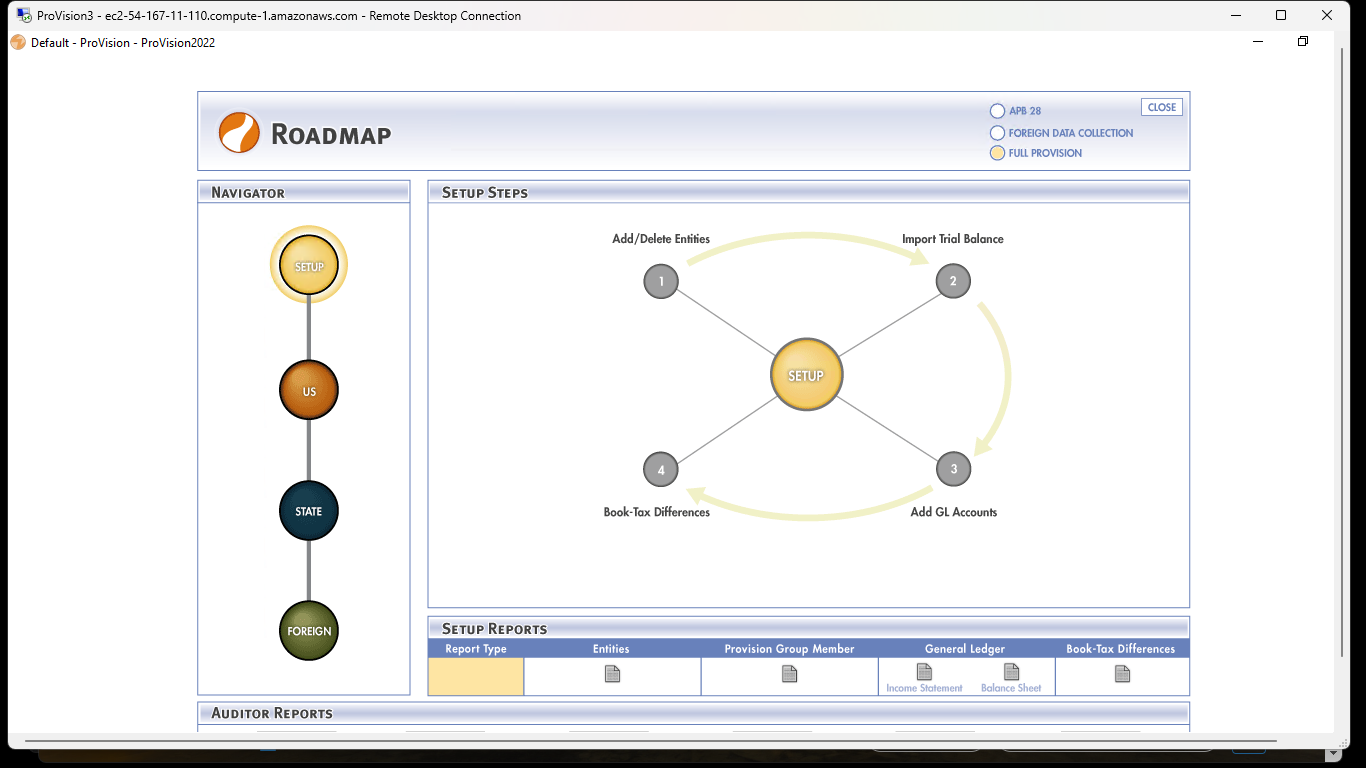Click the yellow Report Type cell
This screenshot has height=768, width=1366.
click(x=476, y=677)
